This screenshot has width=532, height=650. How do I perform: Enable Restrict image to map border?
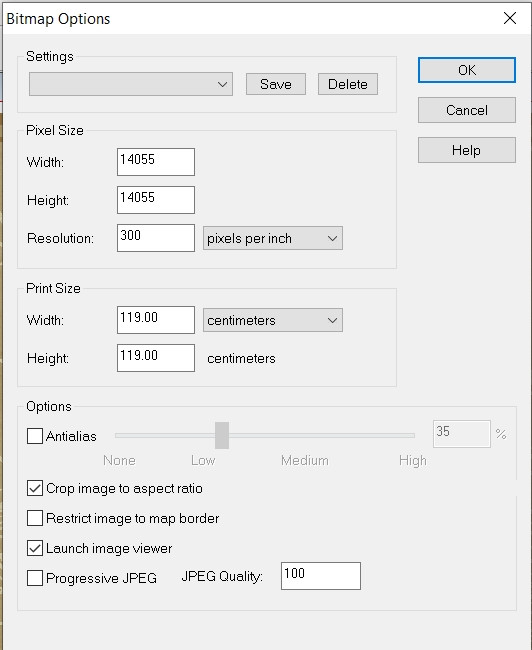[35, 518]
